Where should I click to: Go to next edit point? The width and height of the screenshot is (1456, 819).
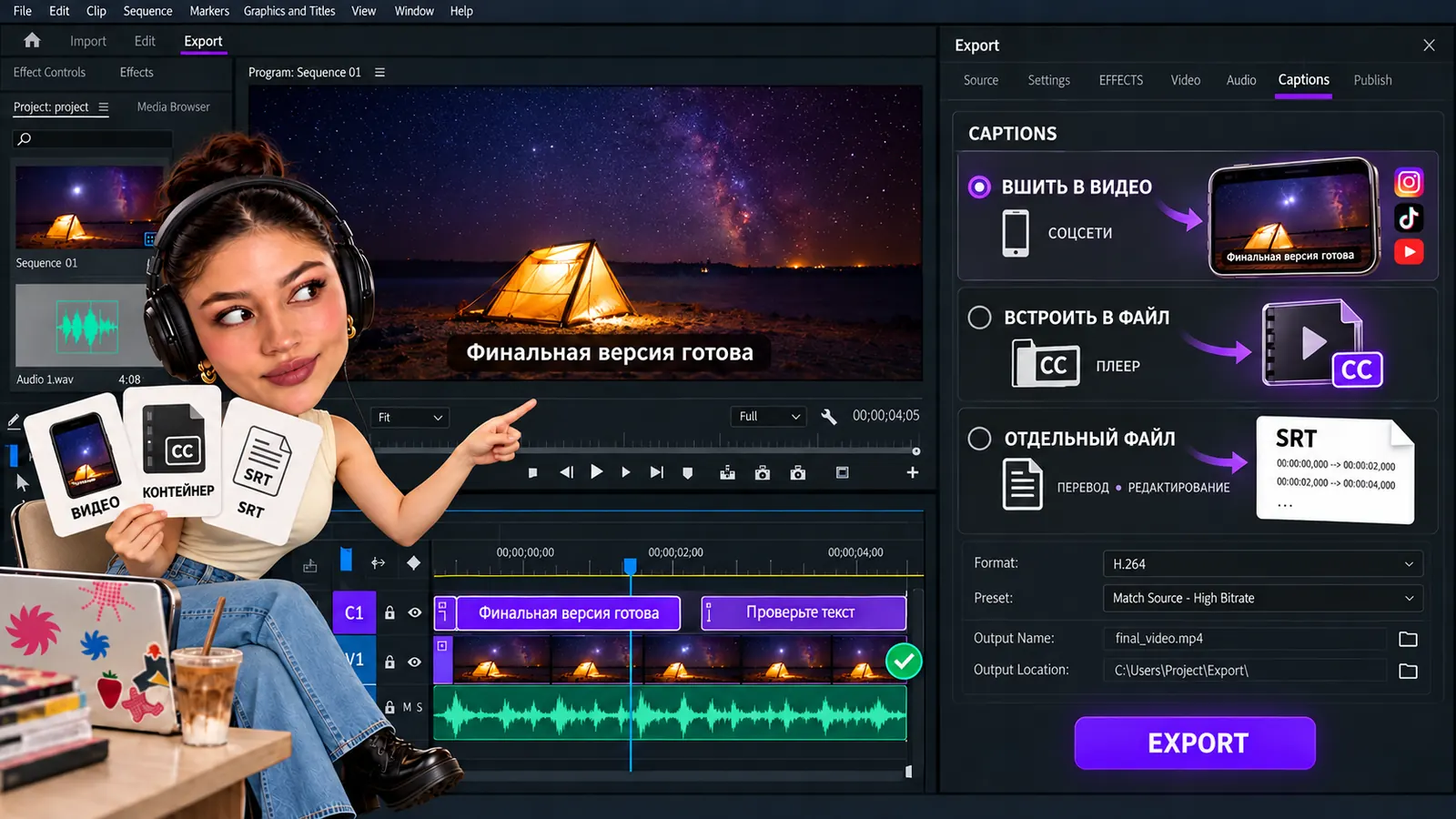tap(656, 472)
